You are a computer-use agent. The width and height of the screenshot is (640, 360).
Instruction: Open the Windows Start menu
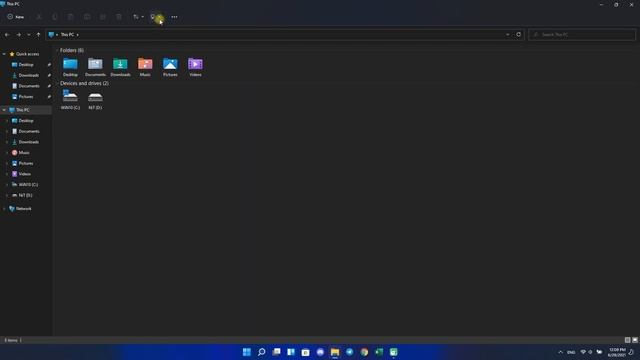[x=247, y=352]
